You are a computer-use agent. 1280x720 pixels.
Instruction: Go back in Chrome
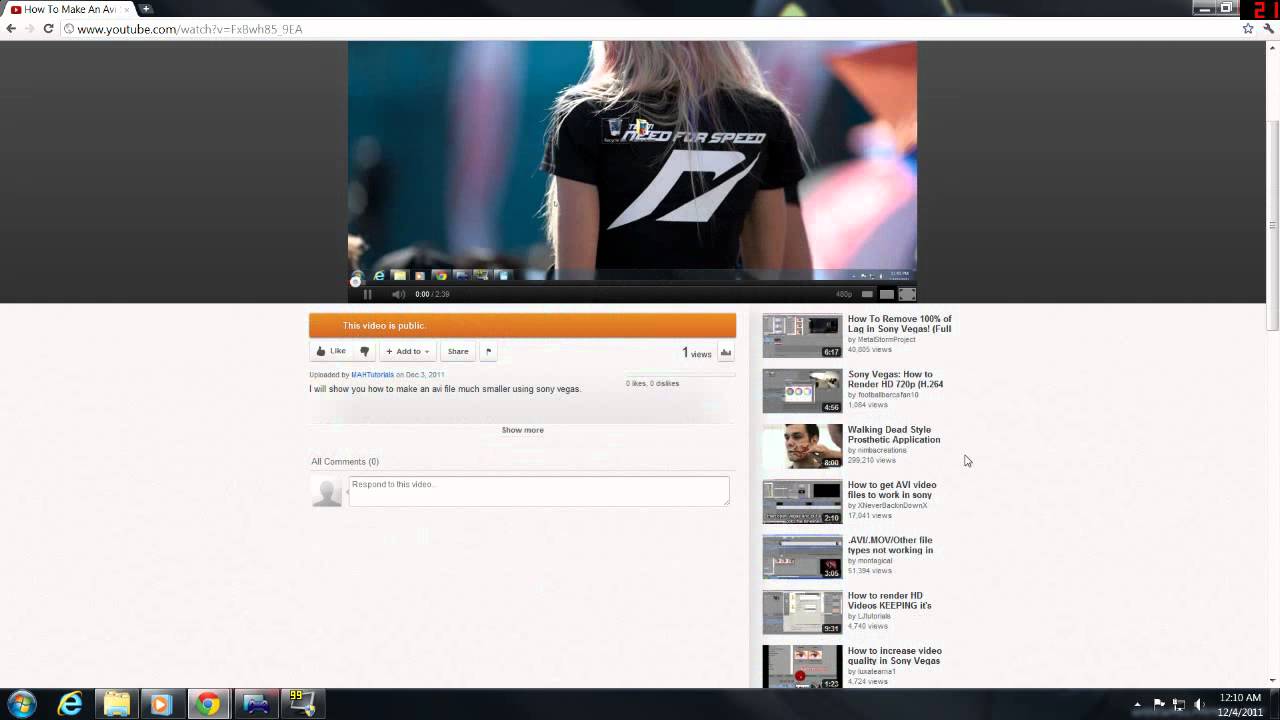tap(11, 29)
